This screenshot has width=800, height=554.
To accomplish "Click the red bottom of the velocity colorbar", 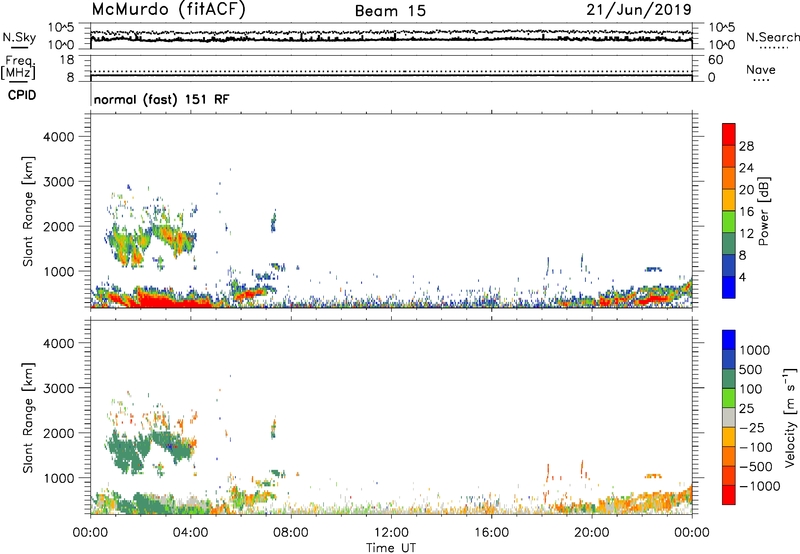I will [x=729, y=495].
